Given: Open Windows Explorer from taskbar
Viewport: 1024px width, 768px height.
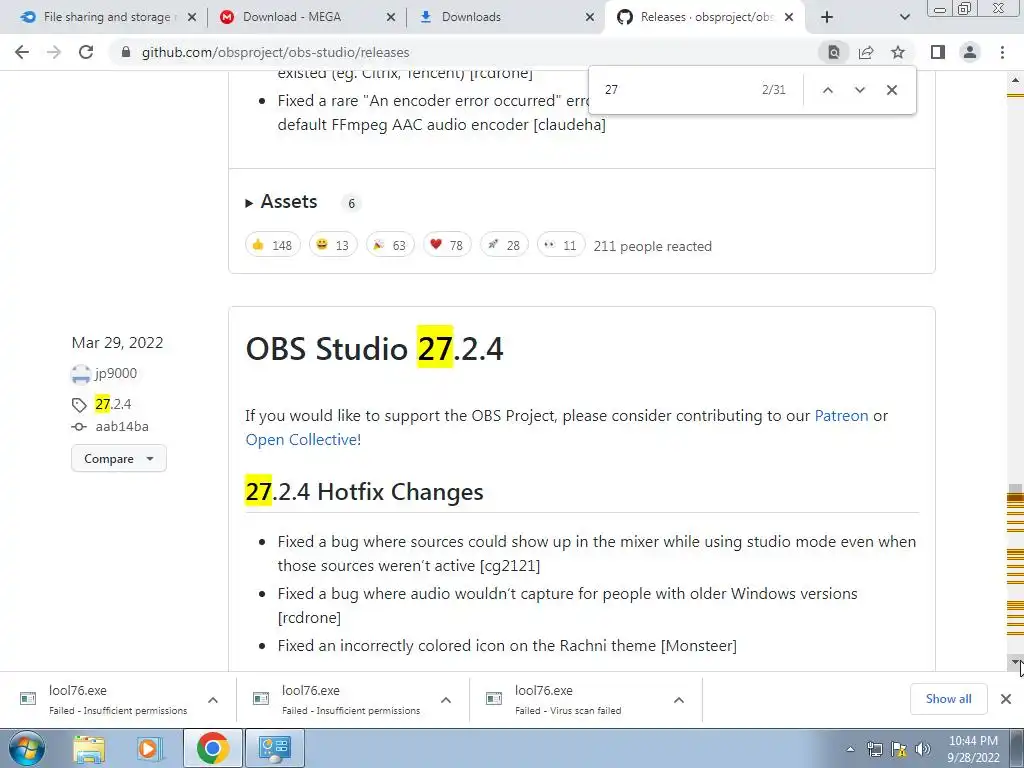Looking at the screenshot, I should click(89, 748).
